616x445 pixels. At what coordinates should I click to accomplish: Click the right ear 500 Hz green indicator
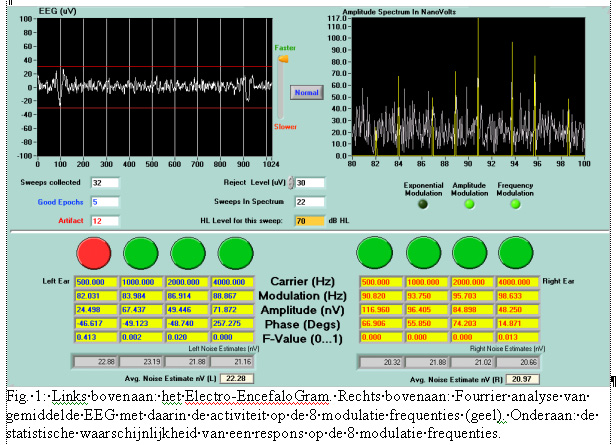[x=373, y=254]
